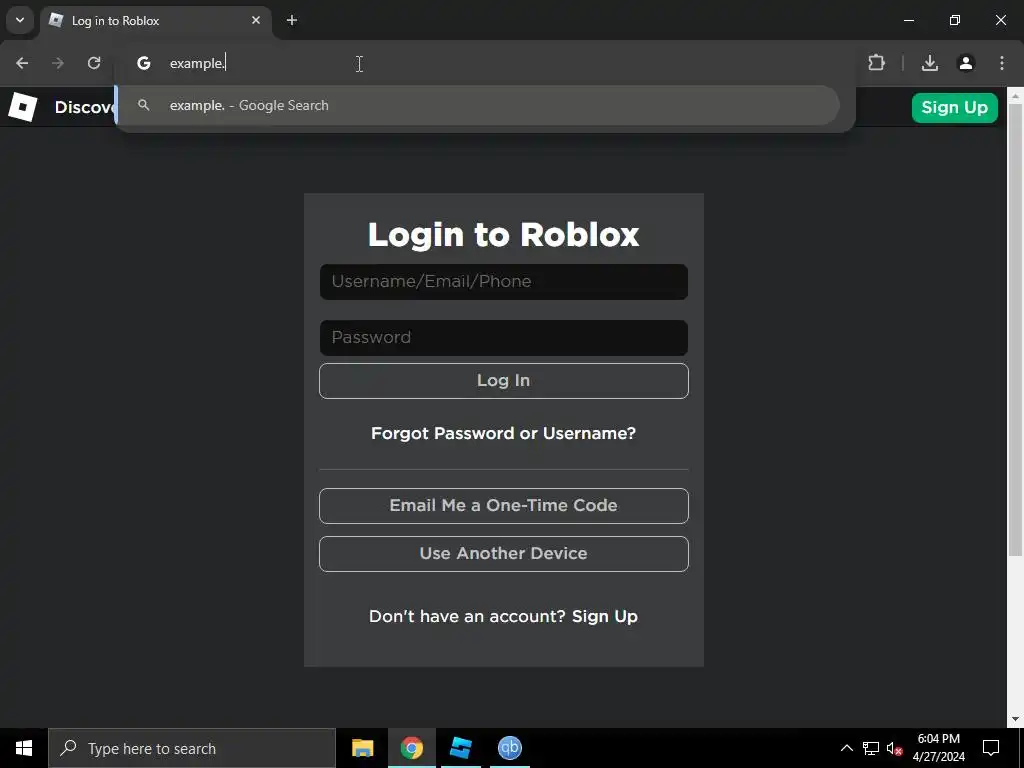The height and width of the screenshot is (768, 1024).
Task: Click the taskbar Type here to search box
Action: click(192, 748)
